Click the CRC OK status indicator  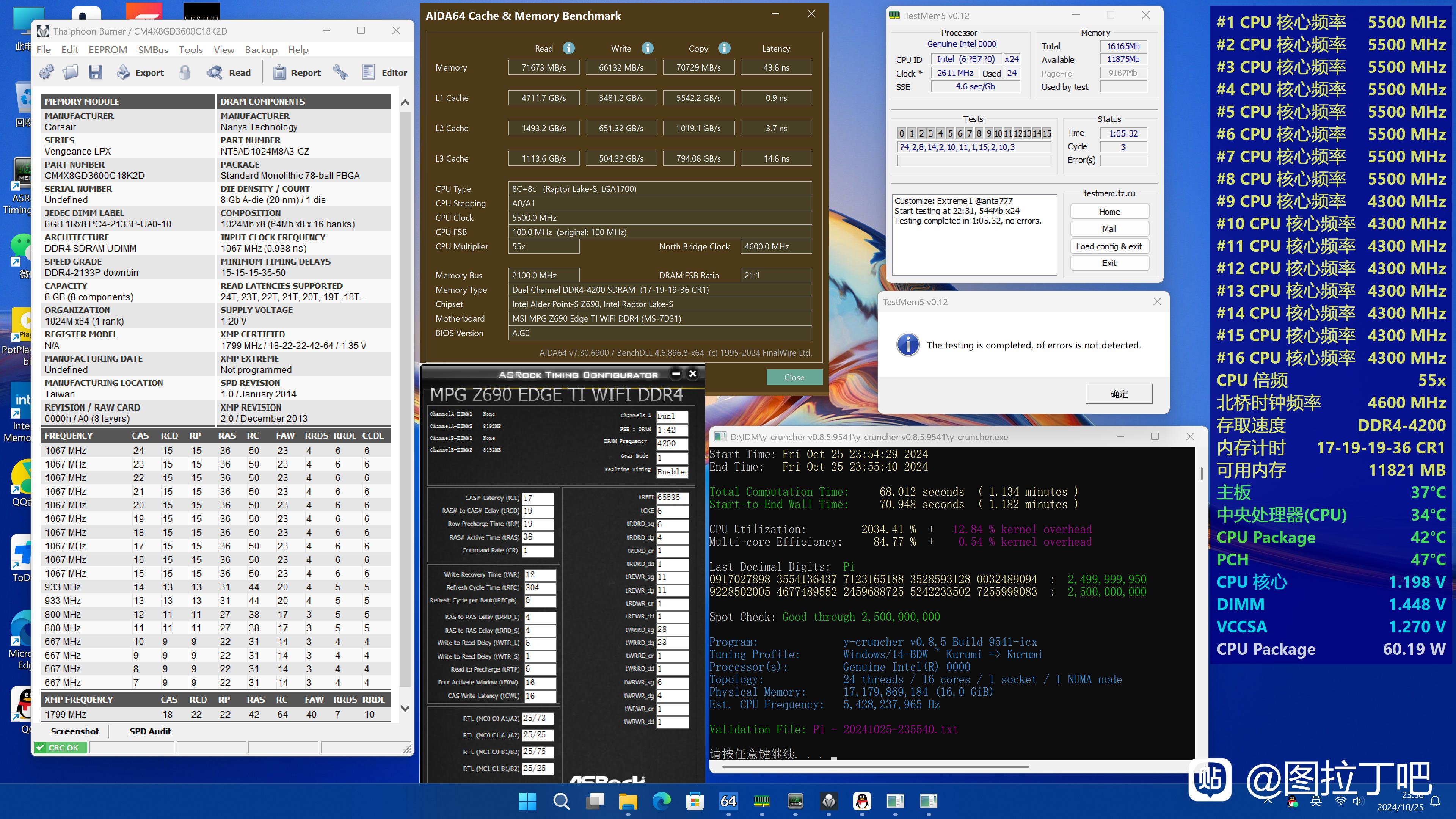pos(61,747)
